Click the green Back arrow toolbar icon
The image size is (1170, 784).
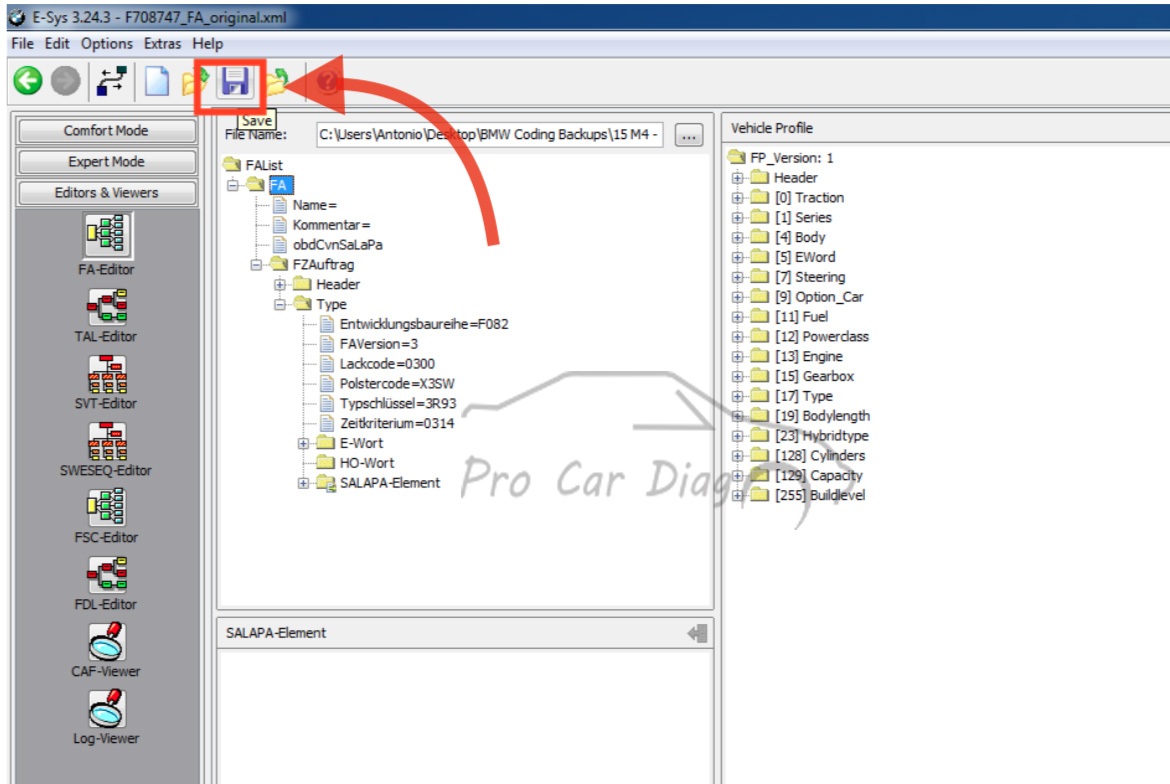tap(28, 81)
